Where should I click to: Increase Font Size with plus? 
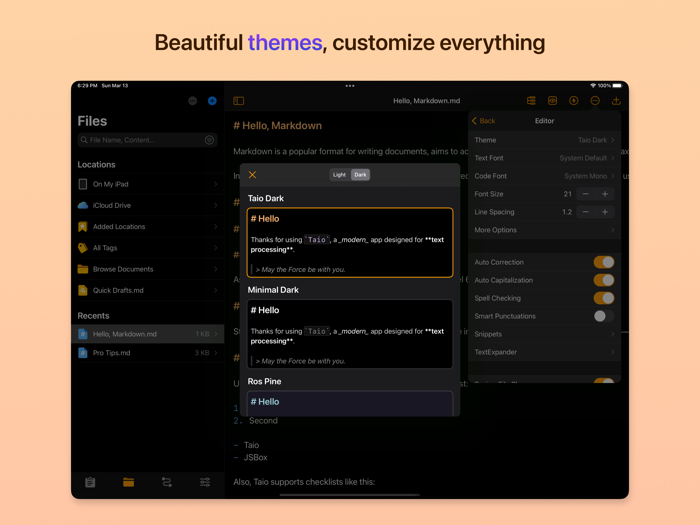(605, 194)
